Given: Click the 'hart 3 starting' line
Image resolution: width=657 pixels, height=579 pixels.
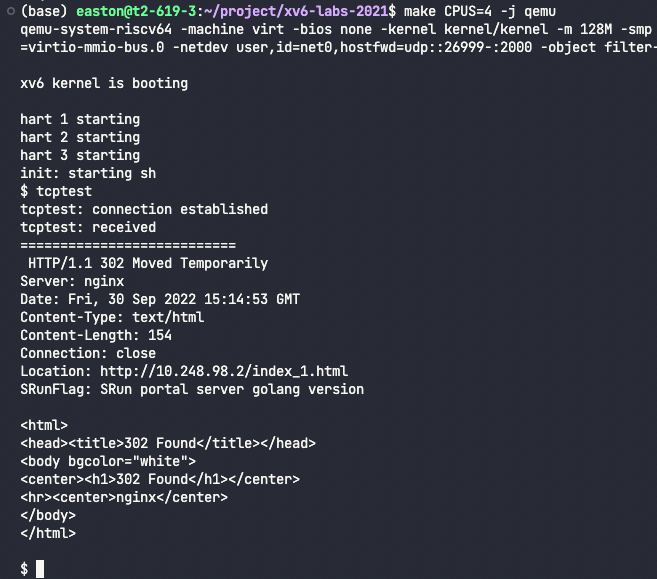Looking at the screenshot, I should [80, 155].
